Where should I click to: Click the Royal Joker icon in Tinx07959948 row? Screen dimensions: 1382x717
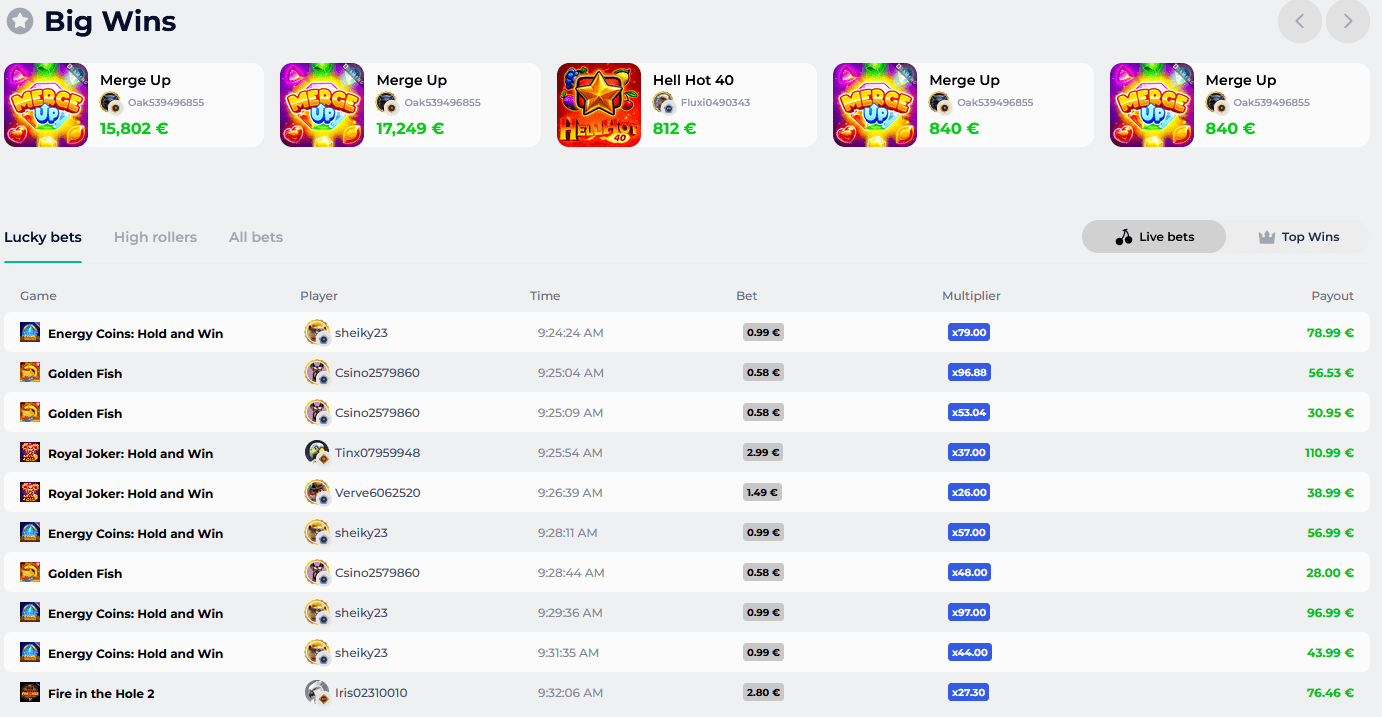click(30, 452)
